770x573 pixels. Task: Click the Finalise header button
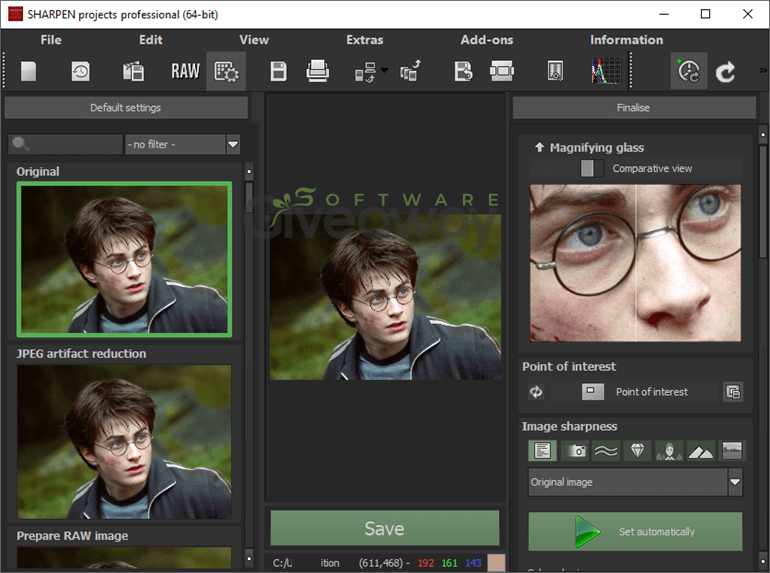coord(634,108)
